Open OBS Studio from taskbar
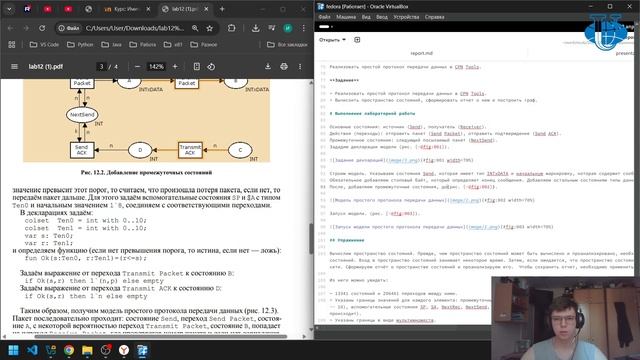Image resolution: width=640 pixels, height=360 pixels. 106,350
